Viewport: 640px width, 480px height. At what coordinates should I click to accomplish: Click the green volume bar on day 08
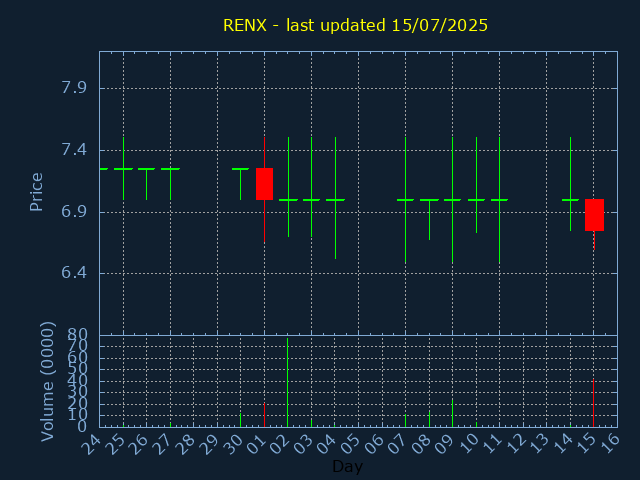coord(429,419)
